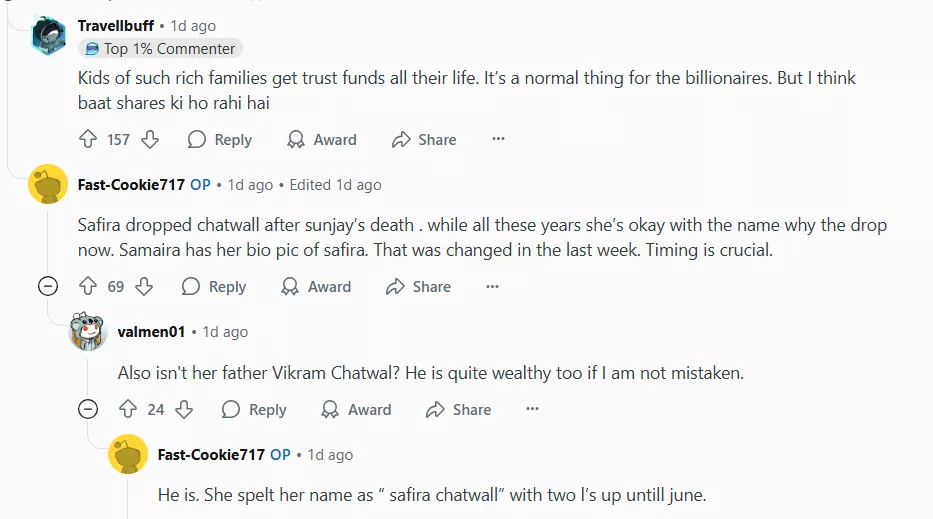Upvote Travellbuff's comment about trust funds
933x519 pixels.
point(87,140)
